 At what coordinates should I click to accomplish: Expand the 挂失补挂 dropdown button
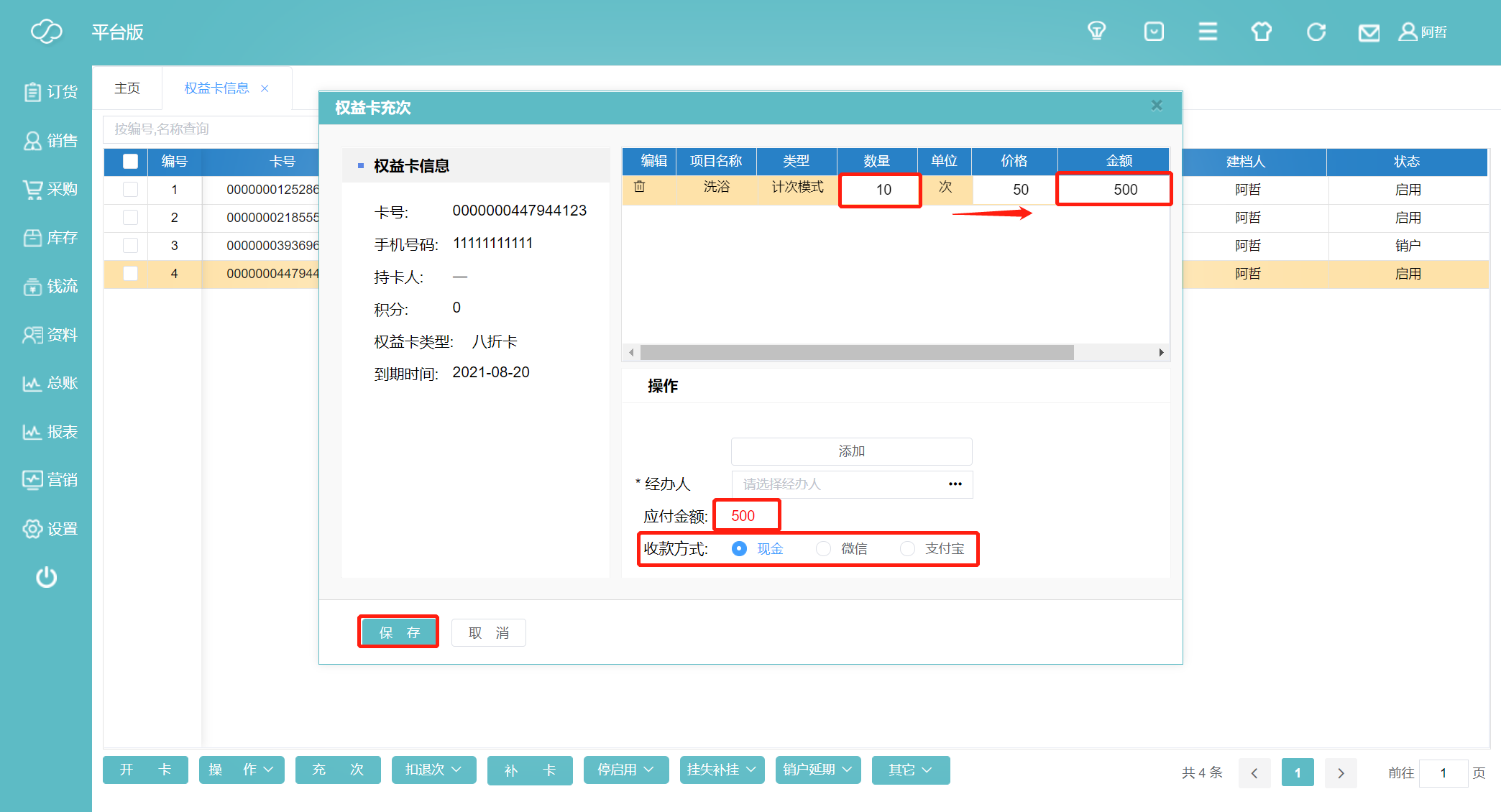(x=722, y=770)
